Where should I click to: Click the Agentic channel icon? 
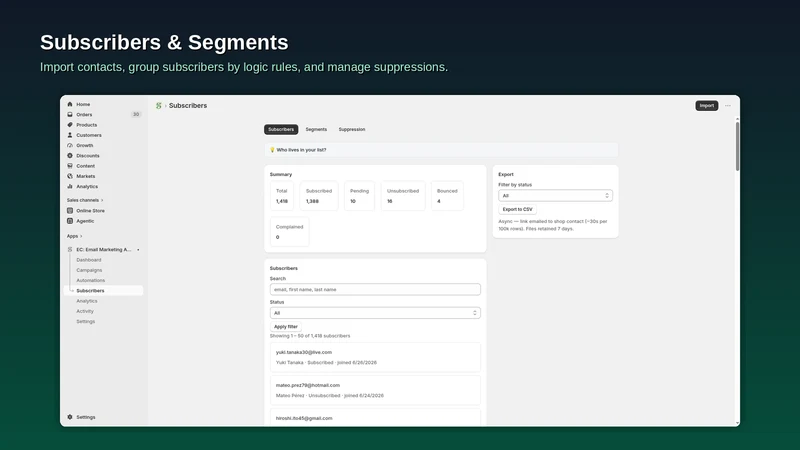70,221
